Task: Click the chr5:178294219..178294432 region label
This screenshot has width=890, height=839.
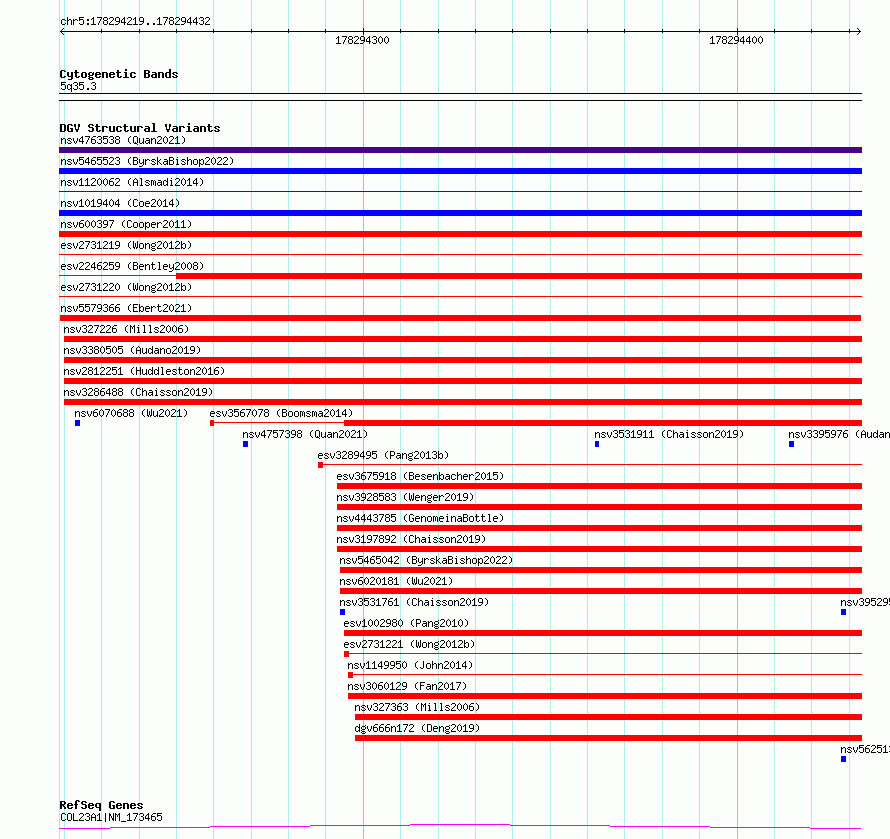Action: click(x=135, y=22)
